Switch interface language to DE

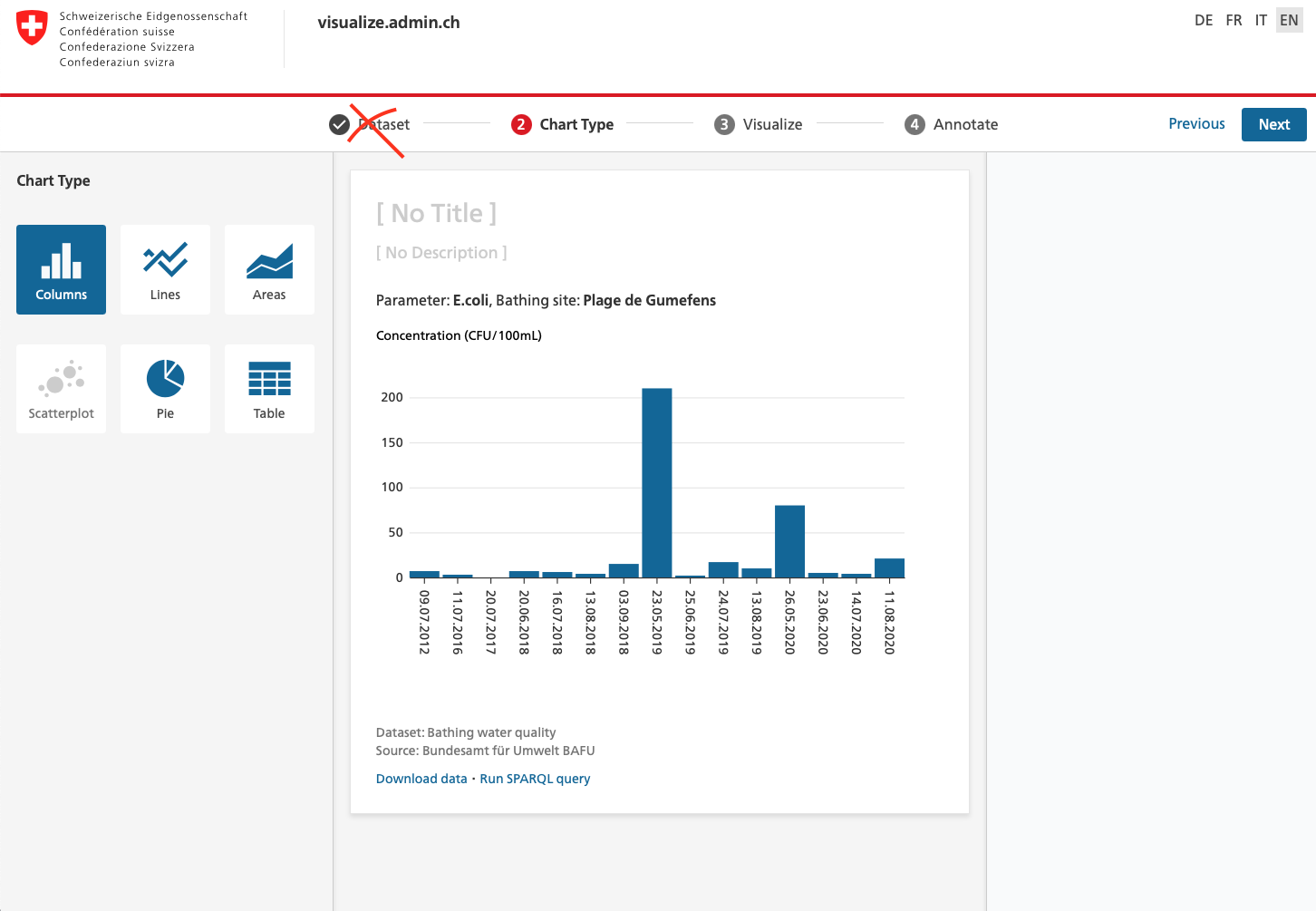tap(1204, 20)
